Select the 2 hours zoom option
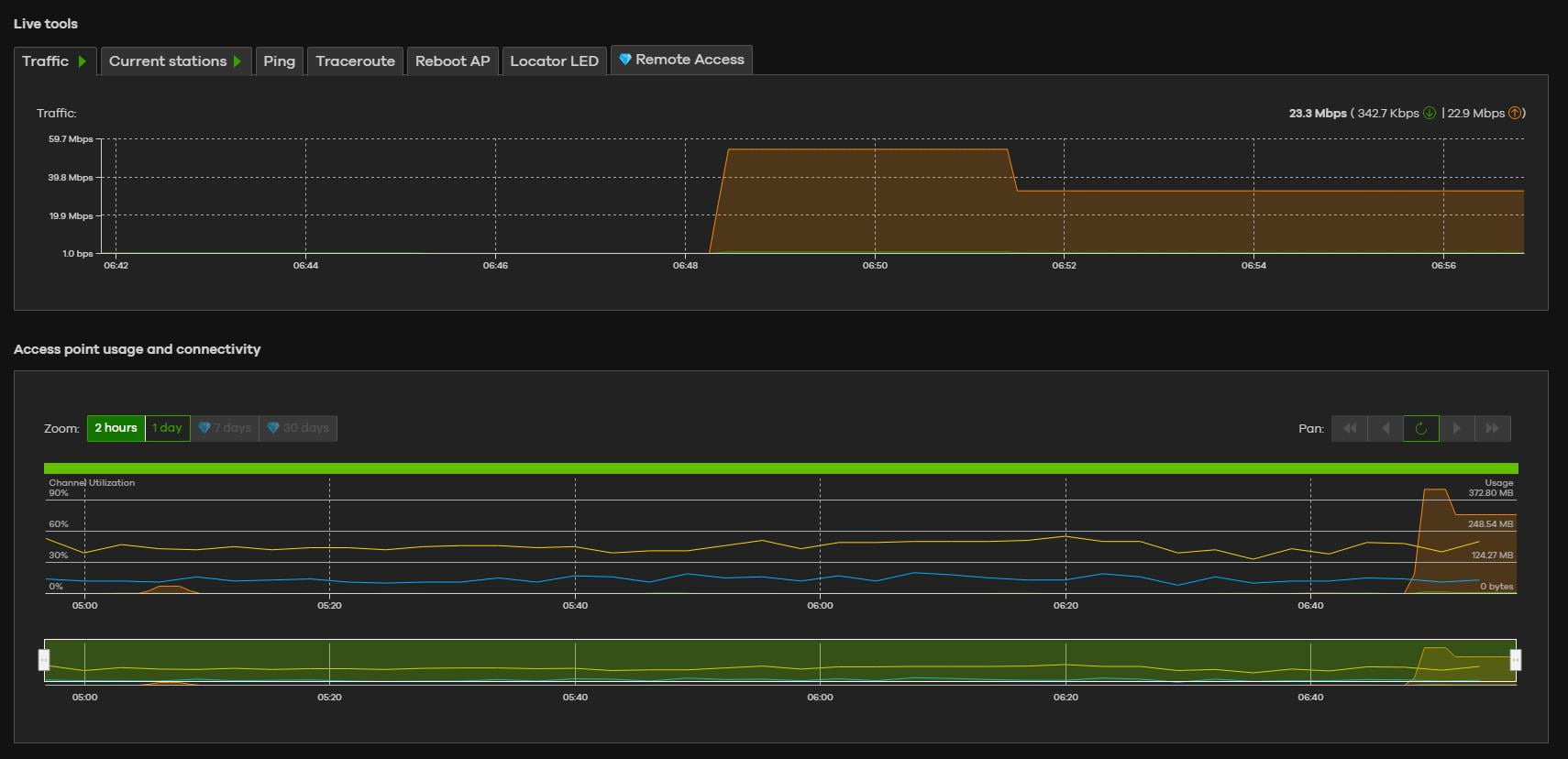 pos(116,428)
